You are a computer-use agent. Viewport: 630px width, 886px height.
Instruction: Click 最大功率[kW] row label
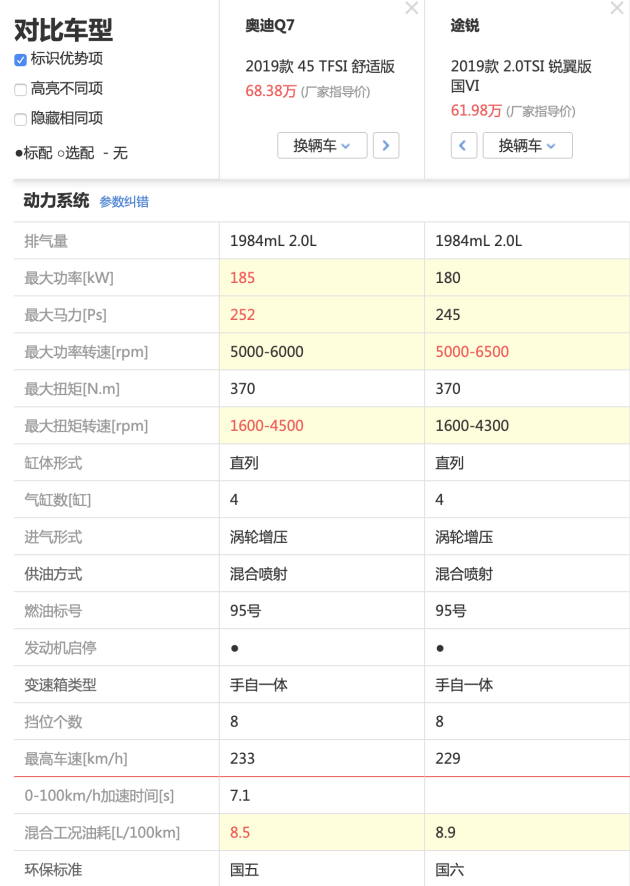69,278
